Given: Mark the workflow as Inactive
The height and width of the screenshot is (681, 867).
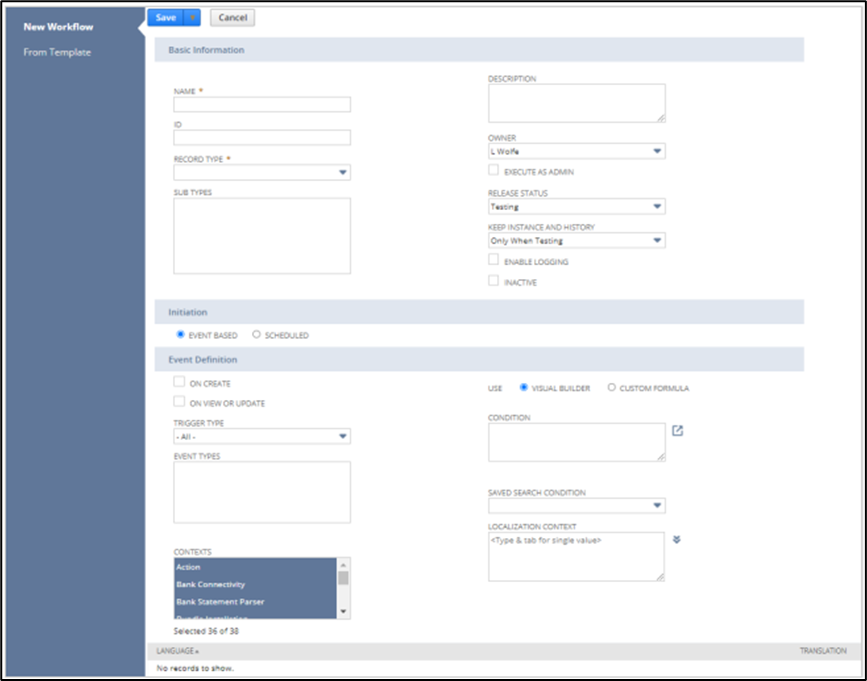Looking at the screenshot, I should click(x=493, y=281).
